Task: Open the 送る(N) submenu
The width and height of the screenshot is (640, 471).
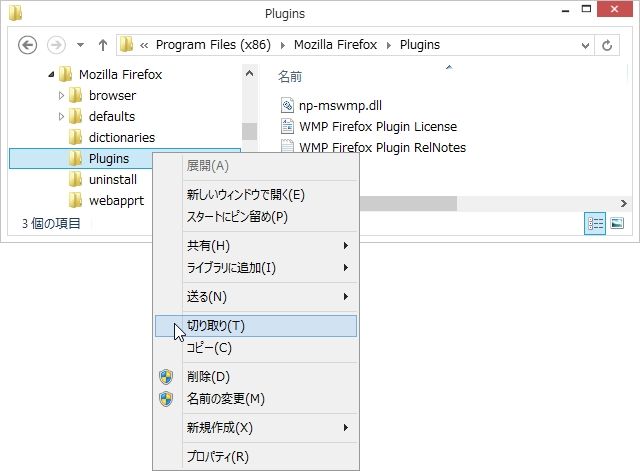Action: coord(256,297)
